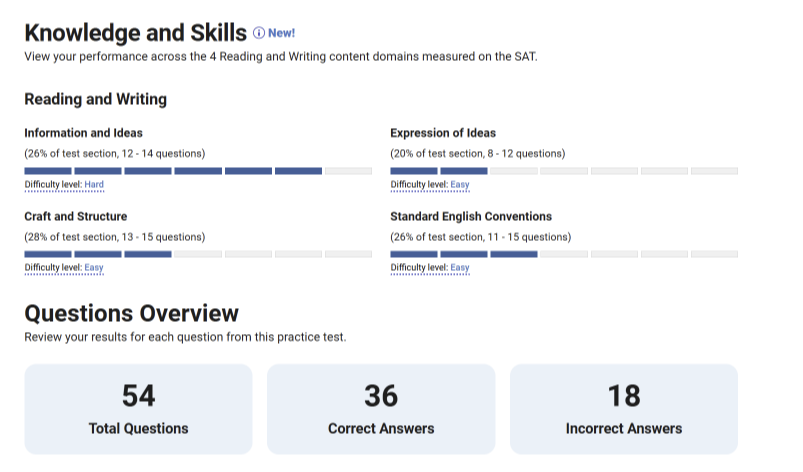The height and width of the screenshot is (472, 803).
Task: Click the blue New! label
Action: (282, 33)
